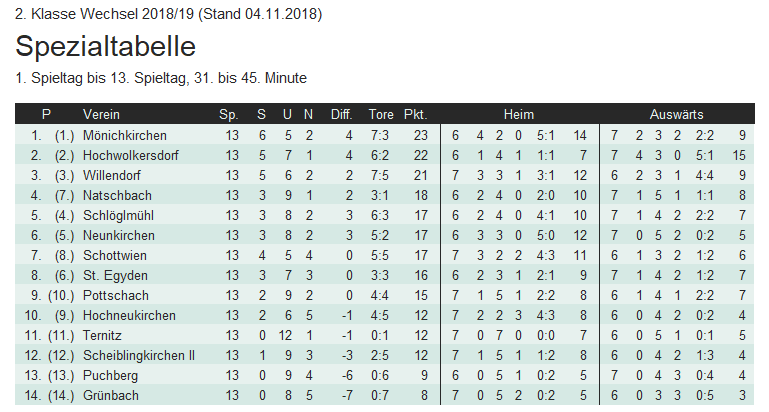Select Pottschach in the standings

pyautogui.click(x=114, y=295)
